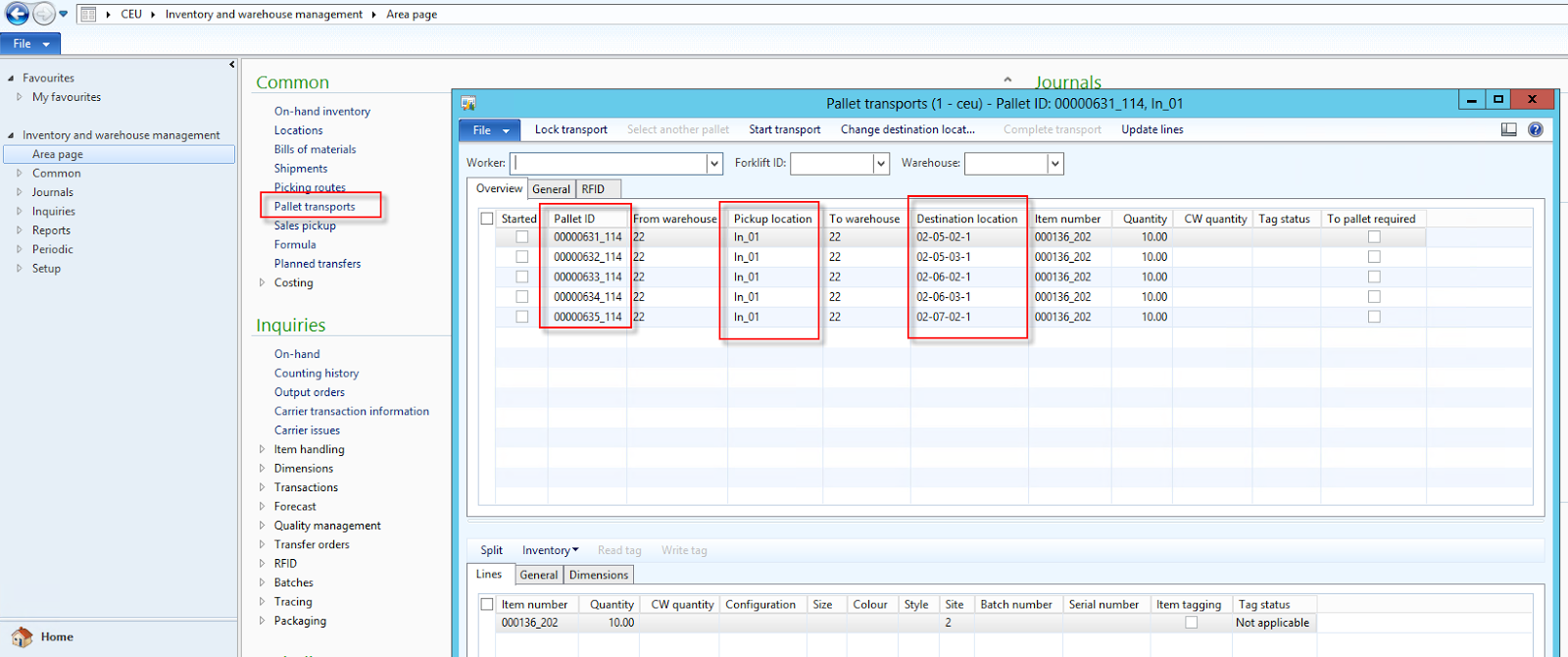Toggle Item tagging checkbox for item 000136_202
1568x657 pixels.
(1191, 623)
